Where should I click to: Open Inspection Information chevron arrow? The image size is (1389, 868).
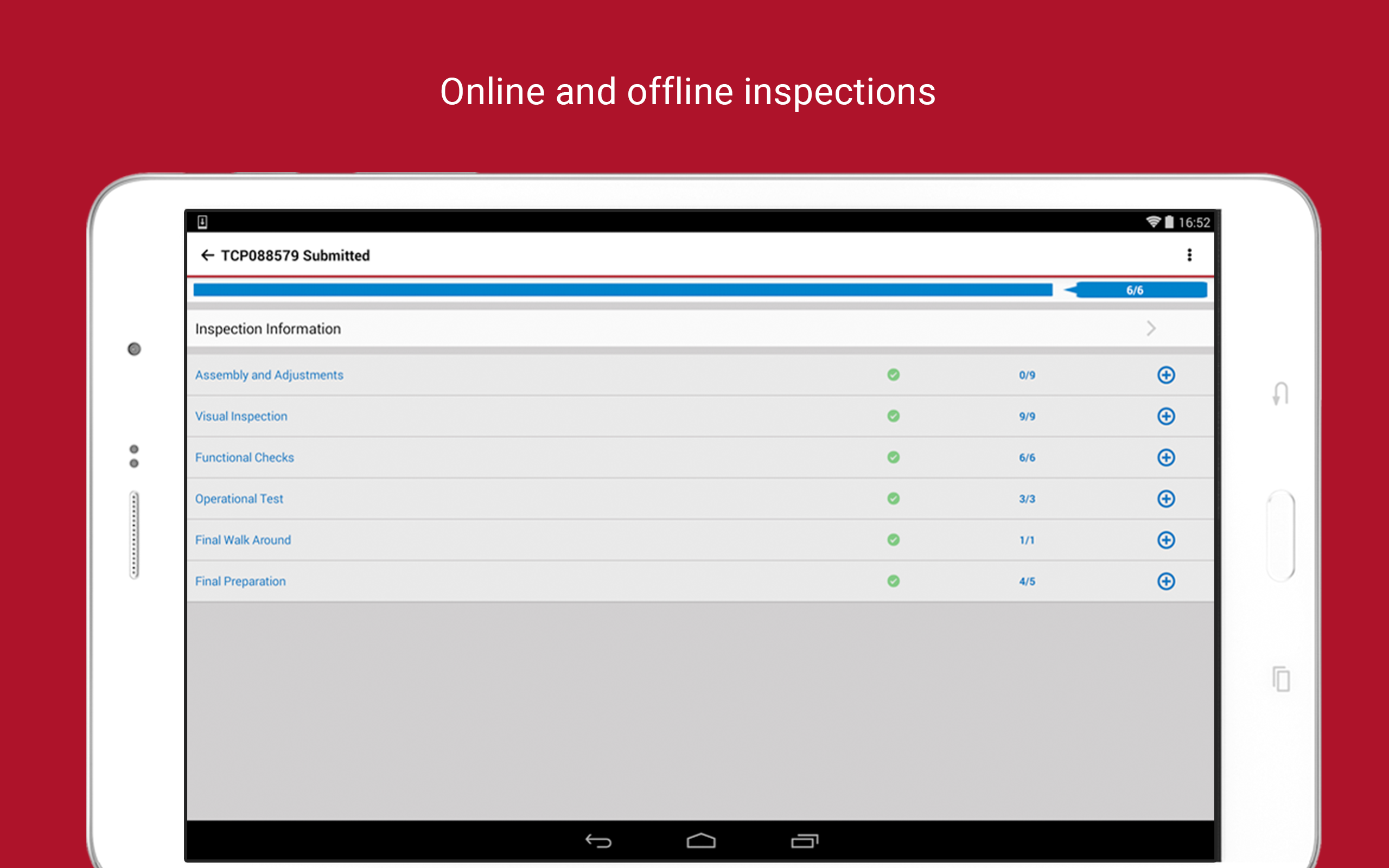[x=1151, y=328]
